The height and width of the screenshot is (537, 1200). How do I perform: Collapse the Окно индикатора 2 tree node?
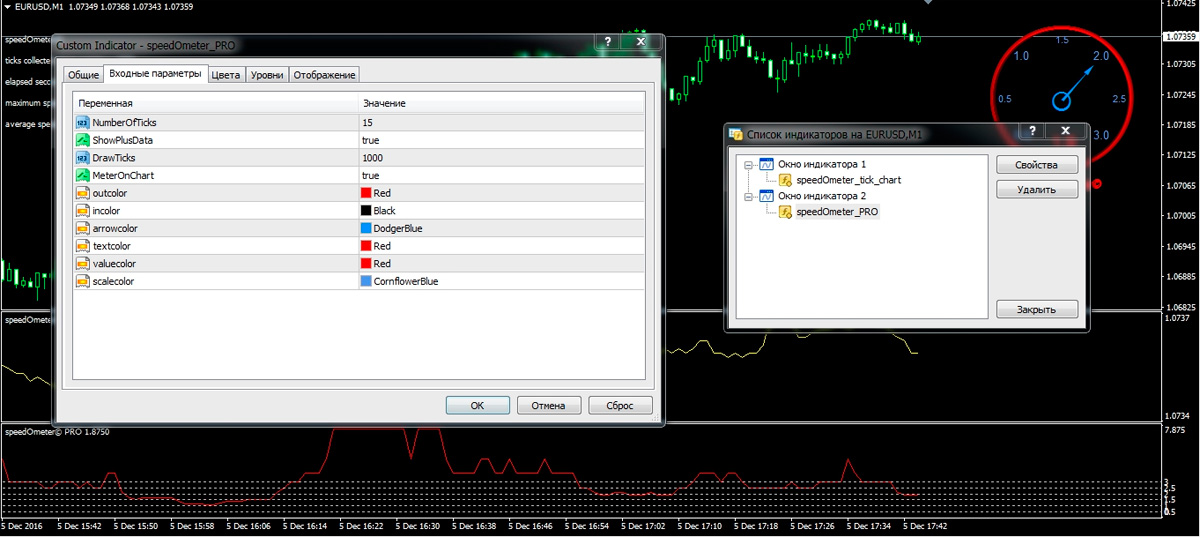click(x=747, y=196)
